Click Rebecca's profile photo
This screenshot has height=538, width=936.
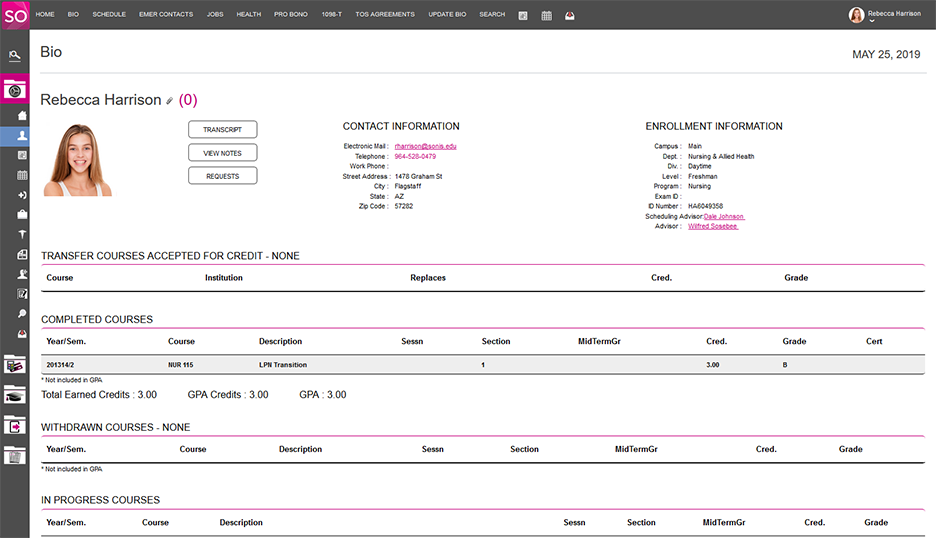[x=77, y=160]
